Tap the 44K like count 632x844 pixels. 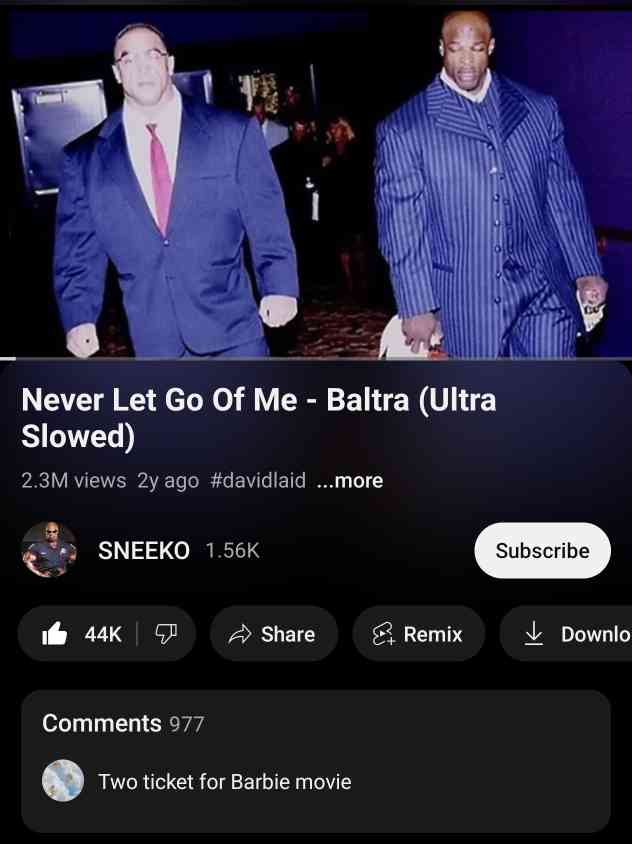click(103, 634)
